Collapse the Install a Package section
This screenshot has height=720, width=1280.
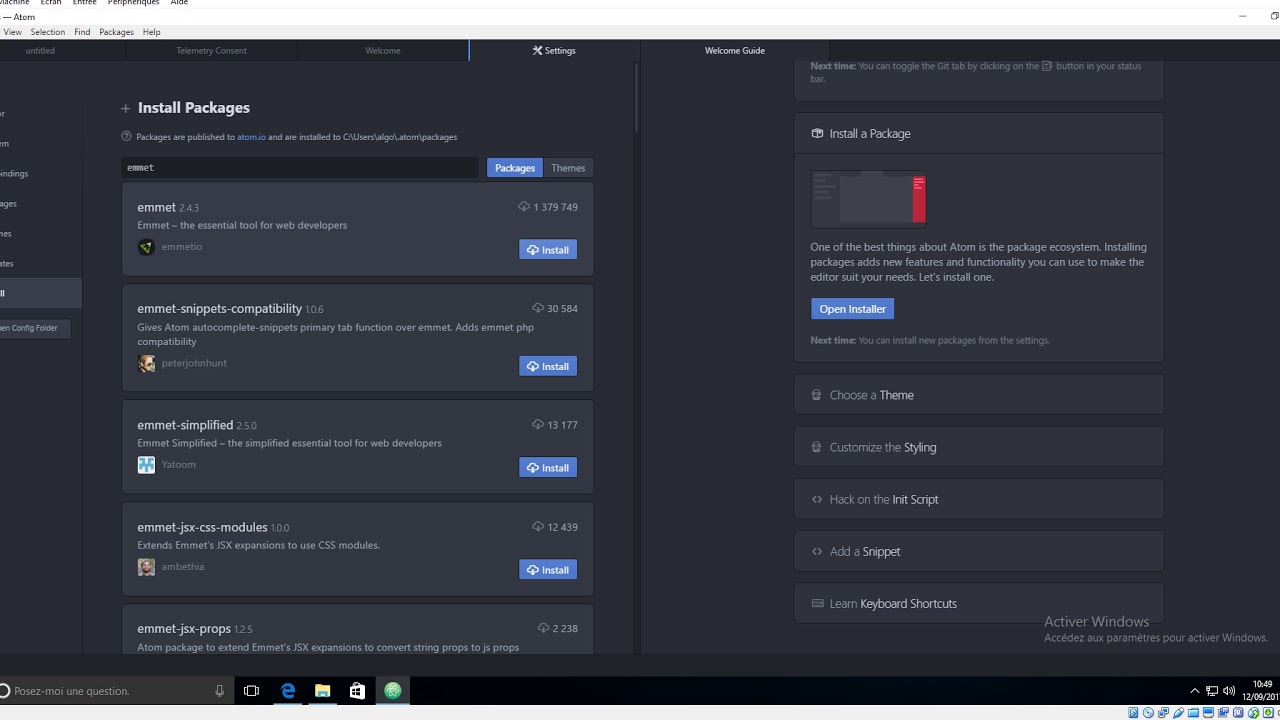[x=979, y=133]
